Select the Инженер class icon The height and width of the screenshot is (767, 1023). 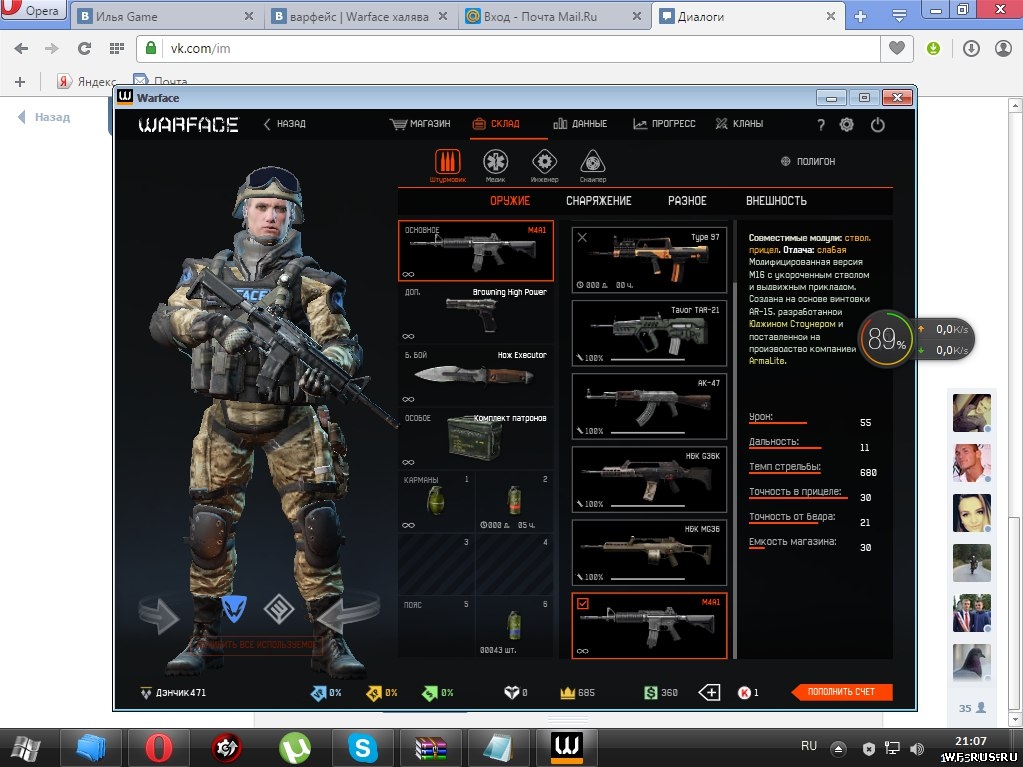click(x=544, y=162)
